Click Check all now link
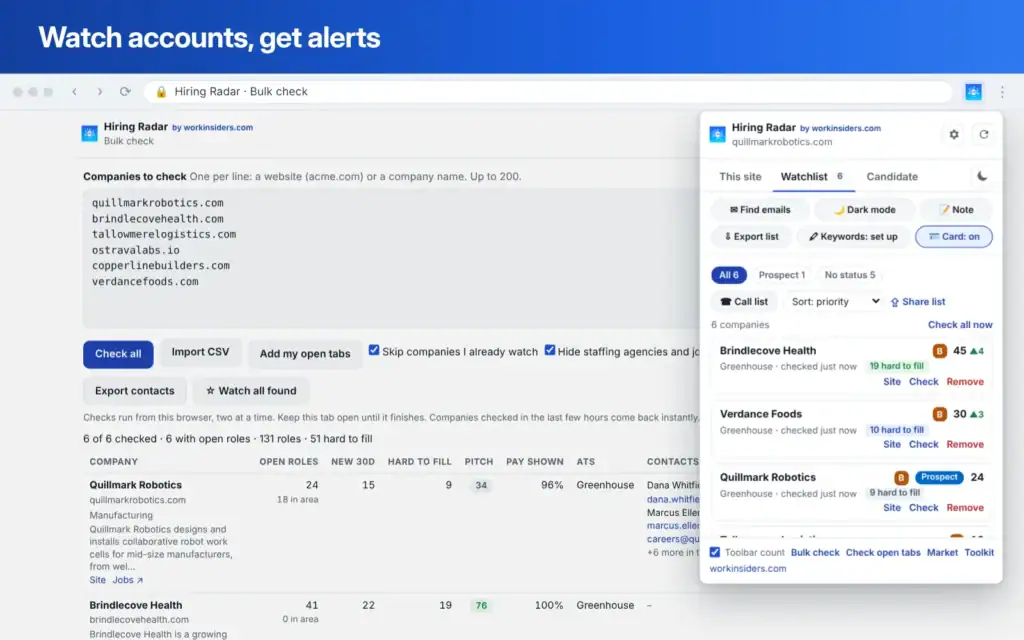Image resolution: width=1024 pixels, height=640 pixels. coord(960,325)
